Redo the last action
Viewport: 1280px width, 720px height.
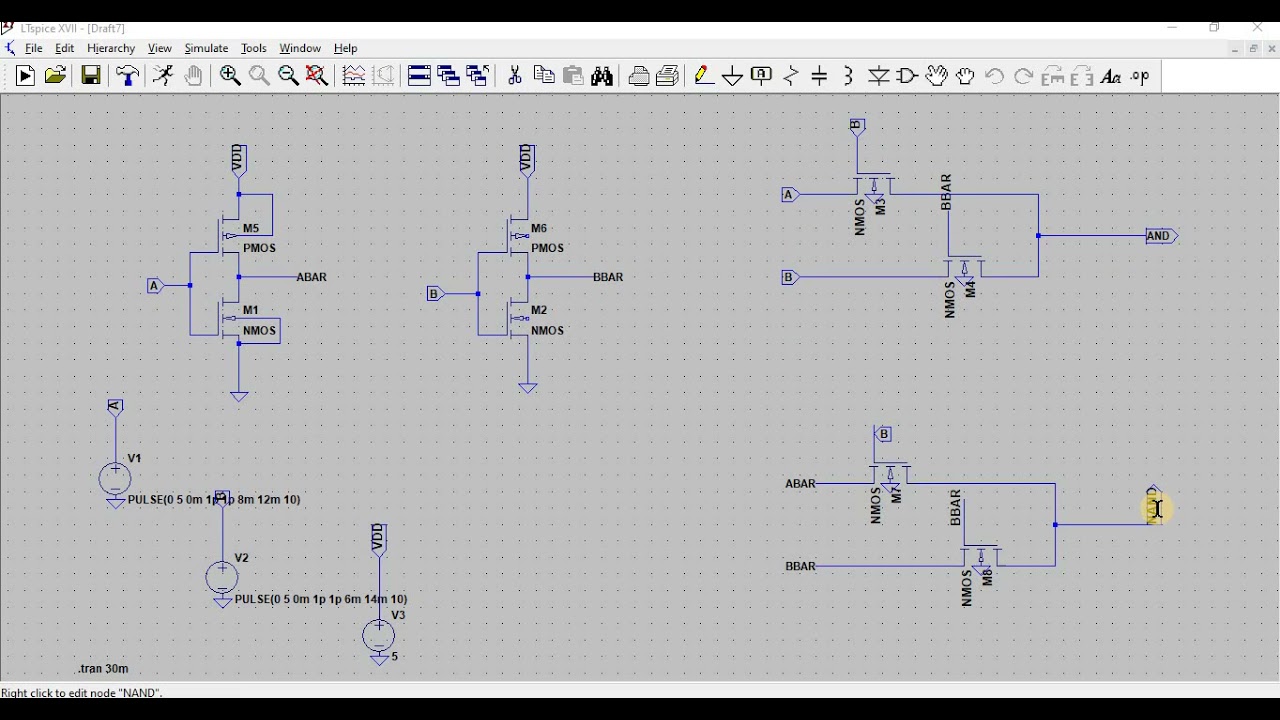(x=1024, y=76)
